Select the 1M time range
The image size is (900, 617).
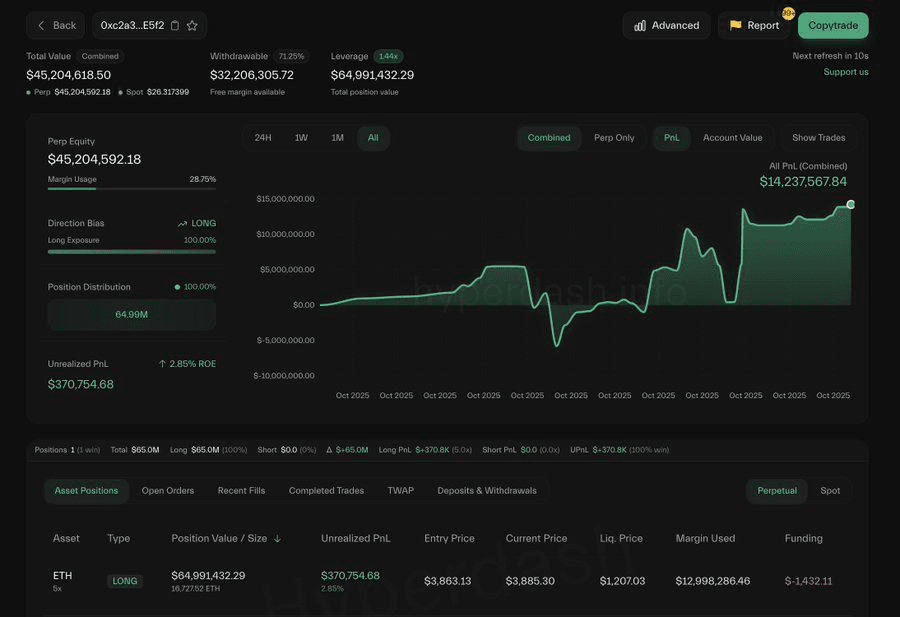337,138
